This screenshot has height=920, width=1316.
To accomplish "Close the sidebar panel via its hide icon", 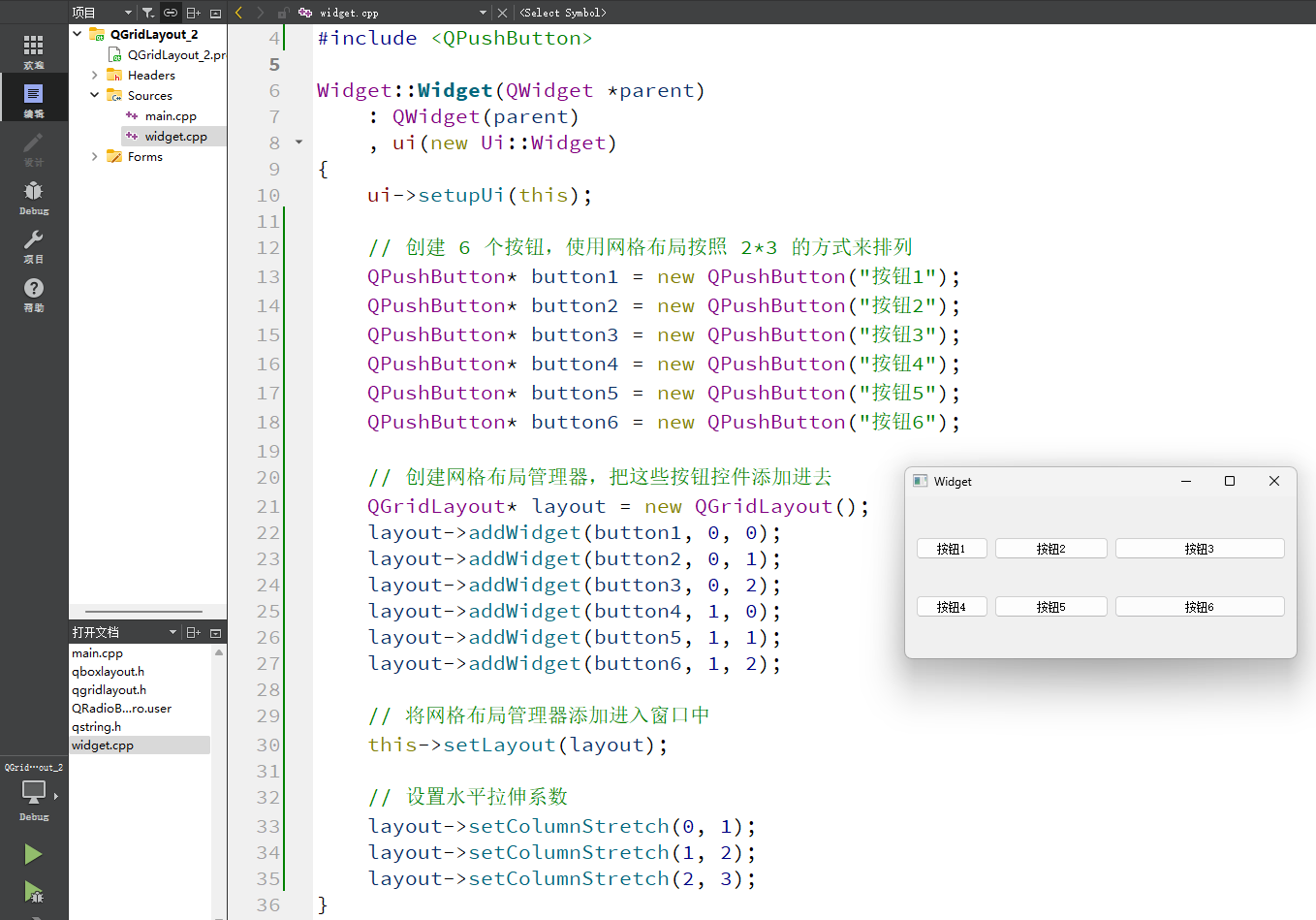I will pyautogui.click(x=214, y=12).
